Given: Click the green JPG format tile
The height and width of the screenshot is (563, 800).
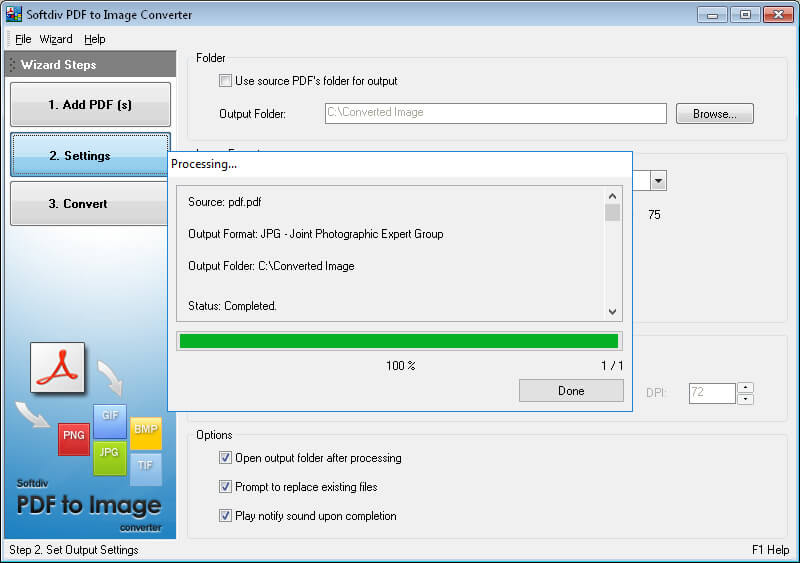Looking at the screenshot, I should [110, 458].
